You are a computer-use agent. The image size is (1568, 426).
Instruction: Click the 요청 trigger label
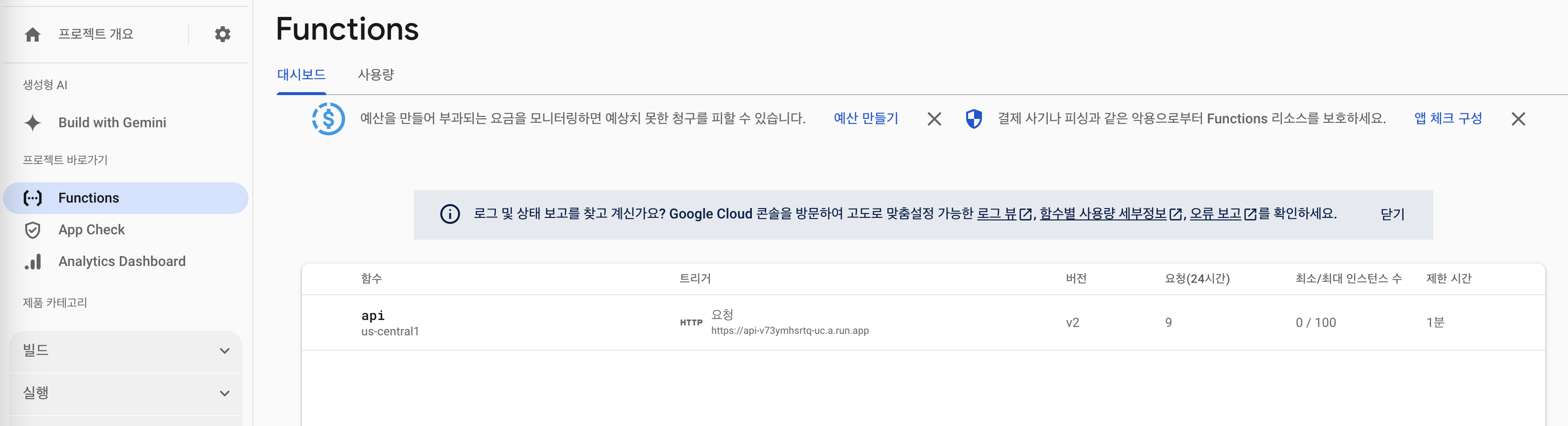[x=722, y=315]
